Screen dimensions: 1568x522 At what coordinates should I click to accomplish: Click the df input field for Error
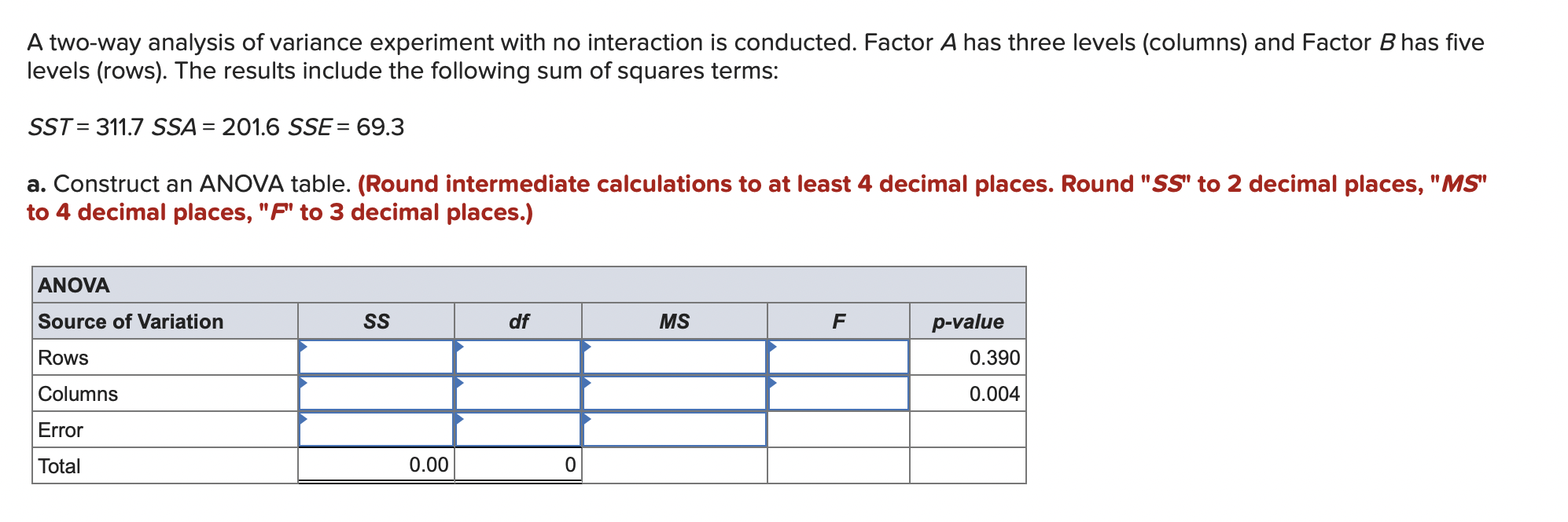(x=519, y=430)
